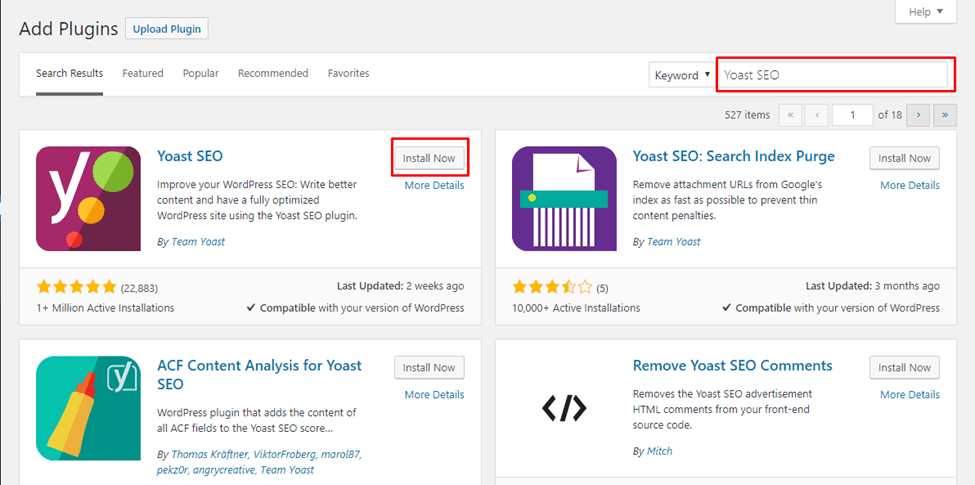Screen dimensions: 975x485
Task: Open More Details for Yoast SEO
Action: [x=434, y=185]
